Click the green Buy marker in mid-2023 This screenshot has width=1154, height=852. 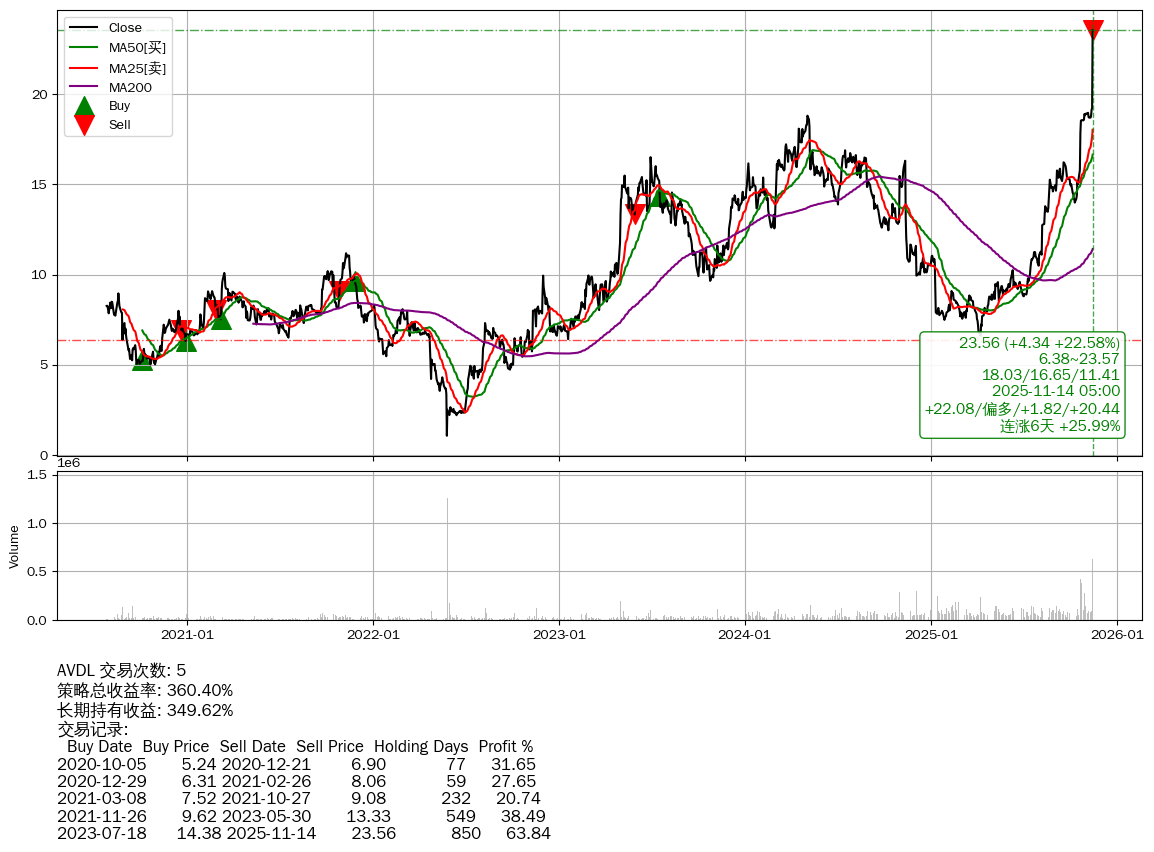click(658, 196)
